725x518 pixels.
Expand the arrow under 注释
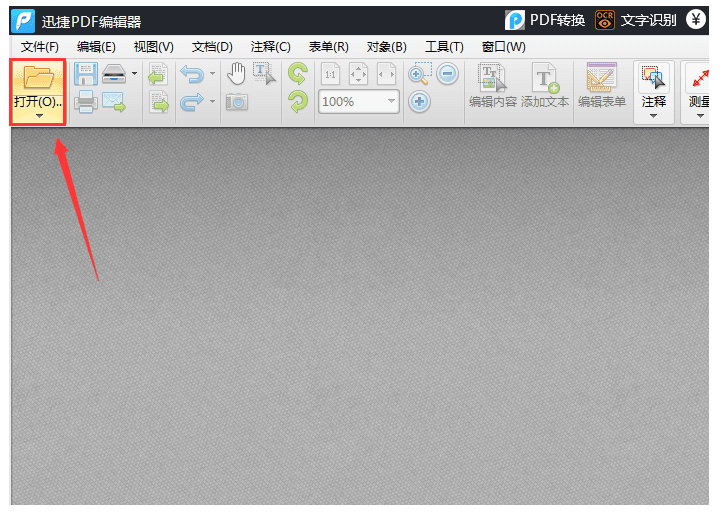pyautogui.click(x=653, y=116)
